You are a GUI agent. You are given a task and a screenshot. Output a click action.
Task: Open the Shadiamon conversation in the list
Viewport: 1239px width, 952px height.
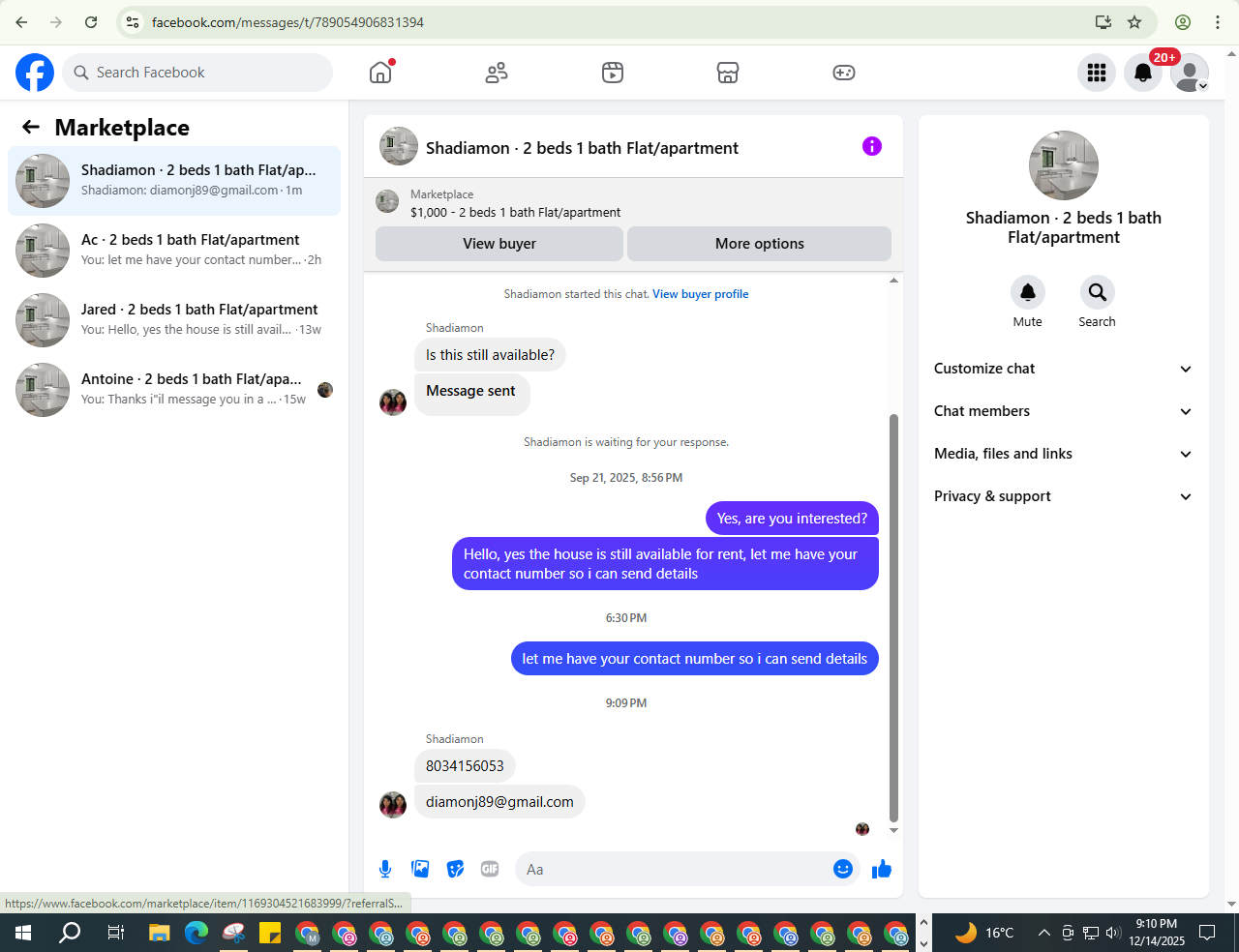(174, 181)
